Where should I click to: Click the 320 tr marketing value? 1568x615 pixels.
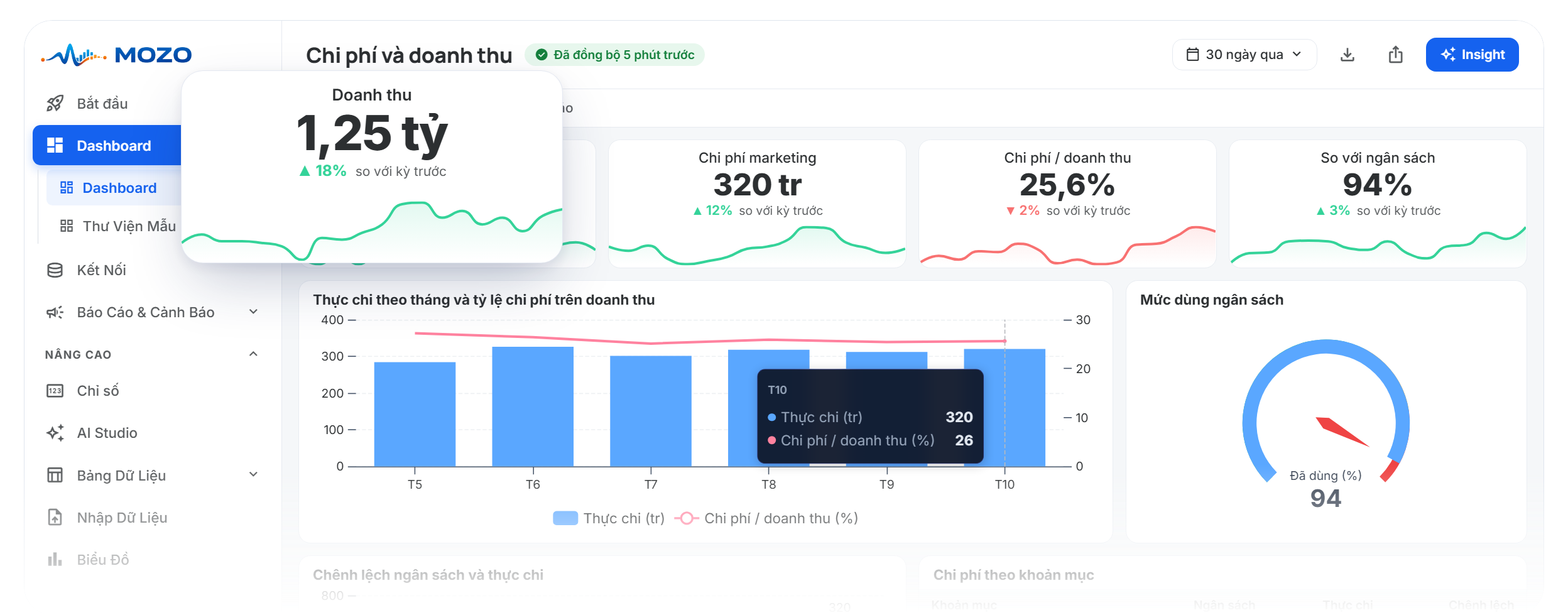coord(758,185)
